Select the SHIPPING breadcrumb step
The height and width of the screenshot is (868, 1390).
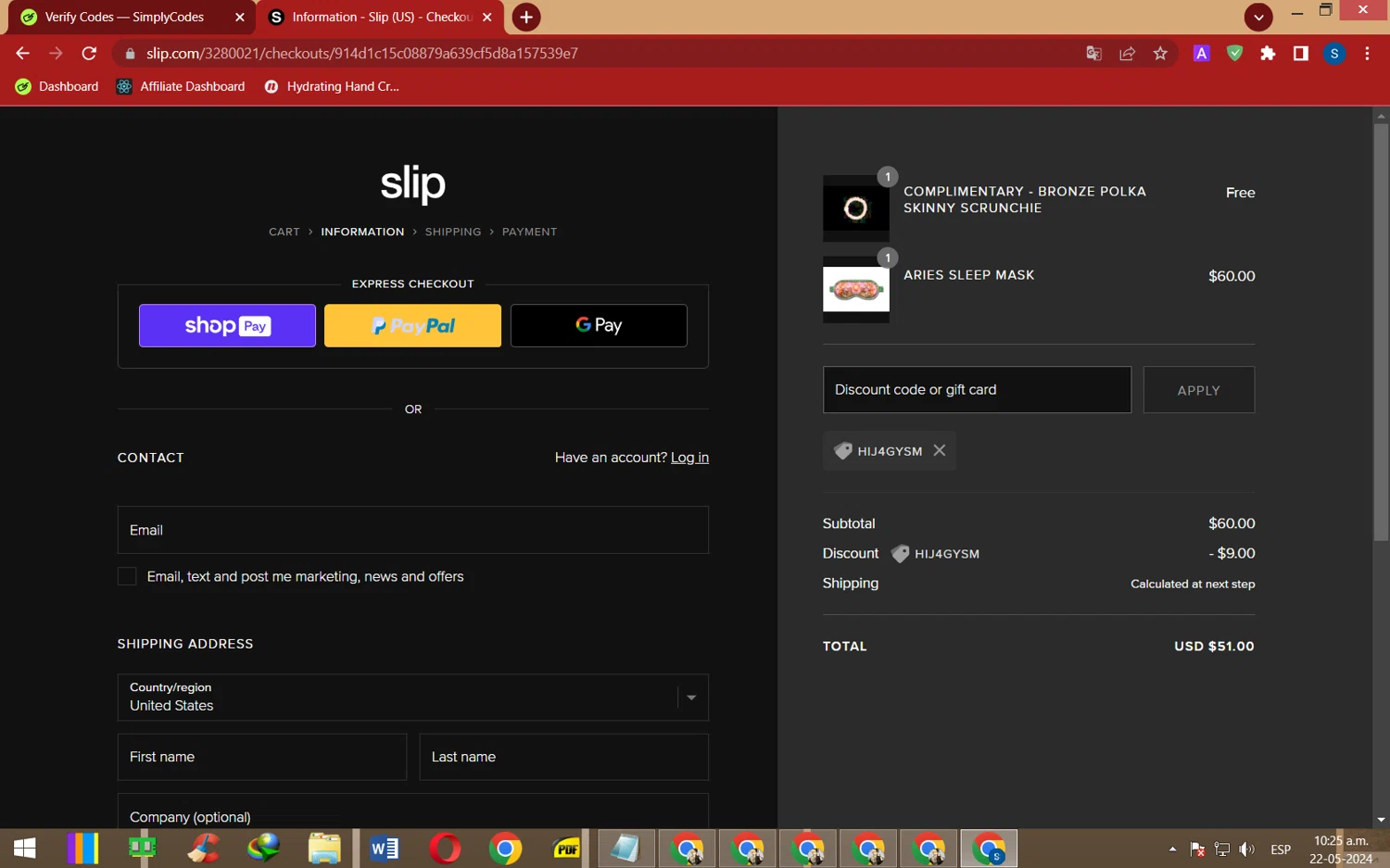(x=453, y=232)
